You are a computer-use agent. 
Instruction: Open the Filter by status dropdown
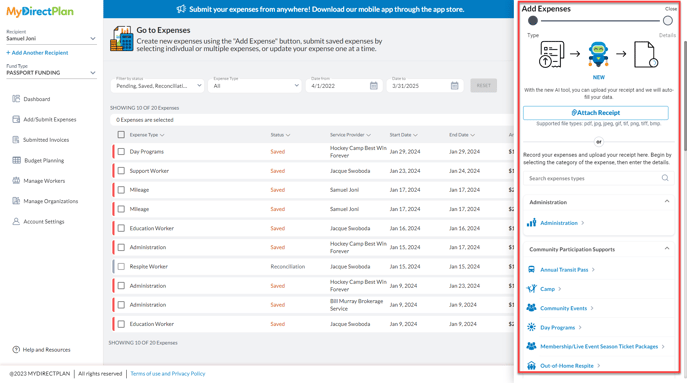157,85
